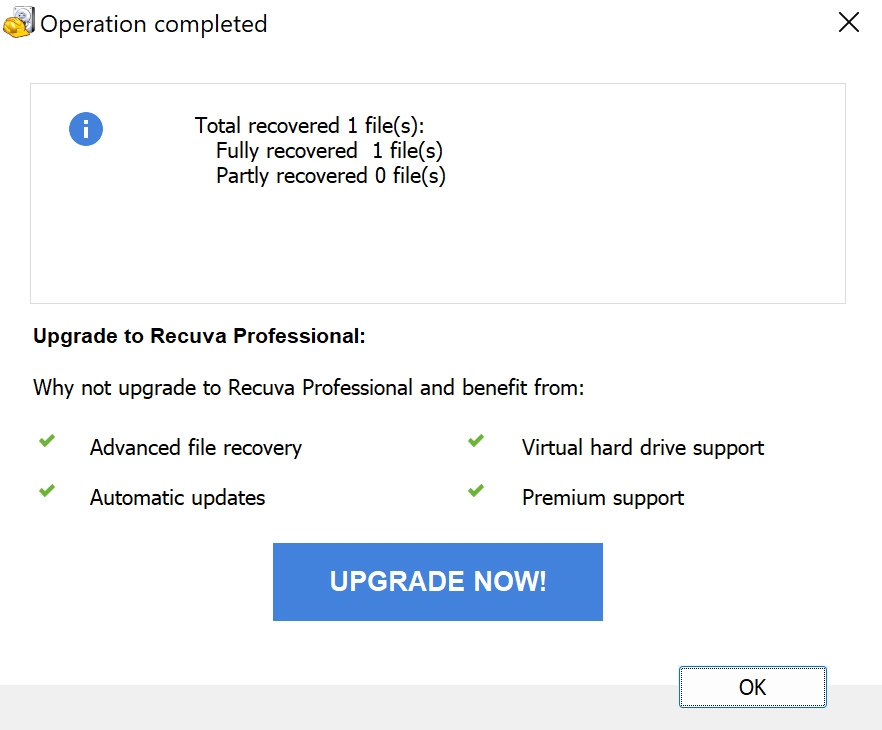Click the checkmark beside Premium support
882x730 pixels.
tap(476, 490)
